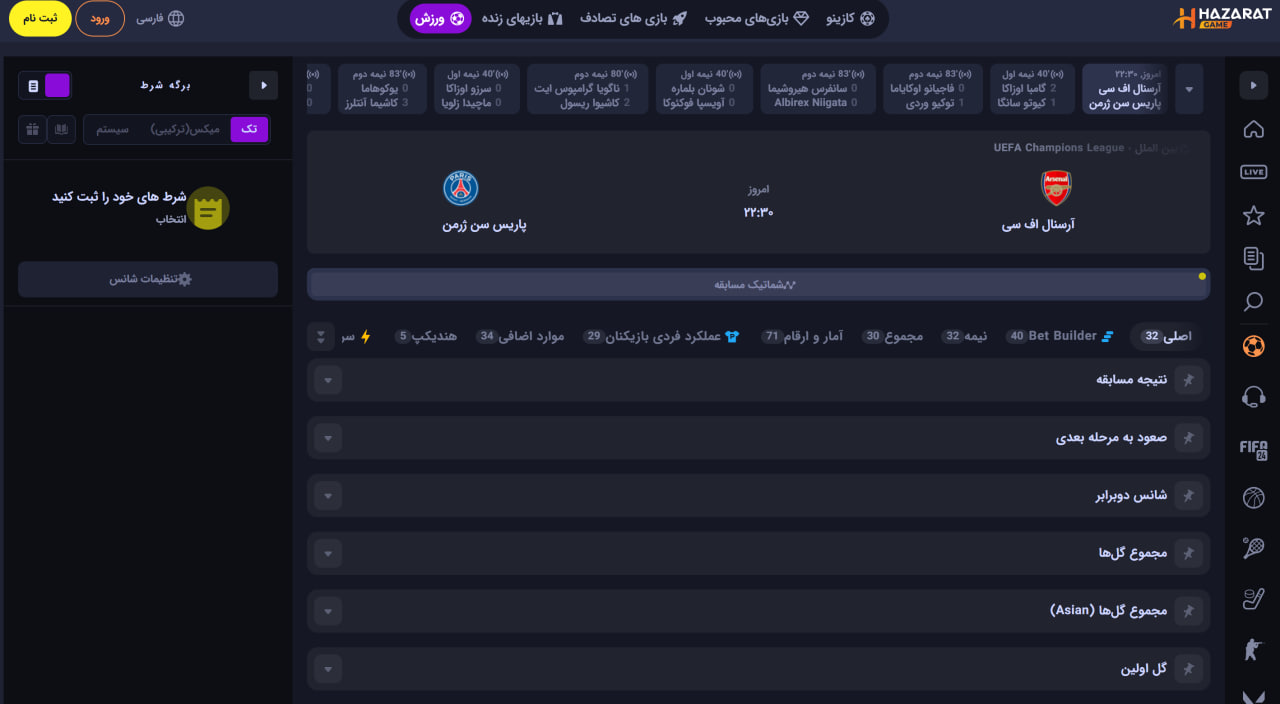Screen dimensions: 1280x704
Task: Select basketball in the sidebar
Action: [1253, 497]
